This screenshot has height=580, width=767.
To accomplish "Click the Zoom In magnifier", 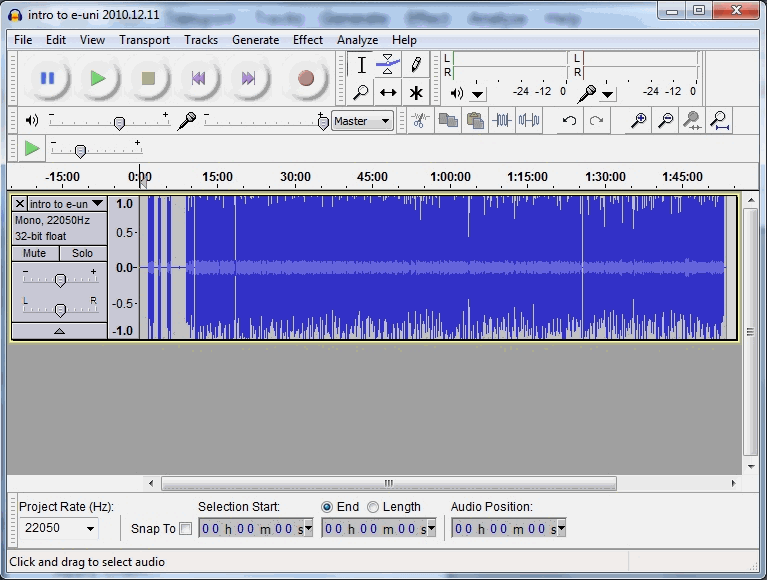I will (638, 121).
